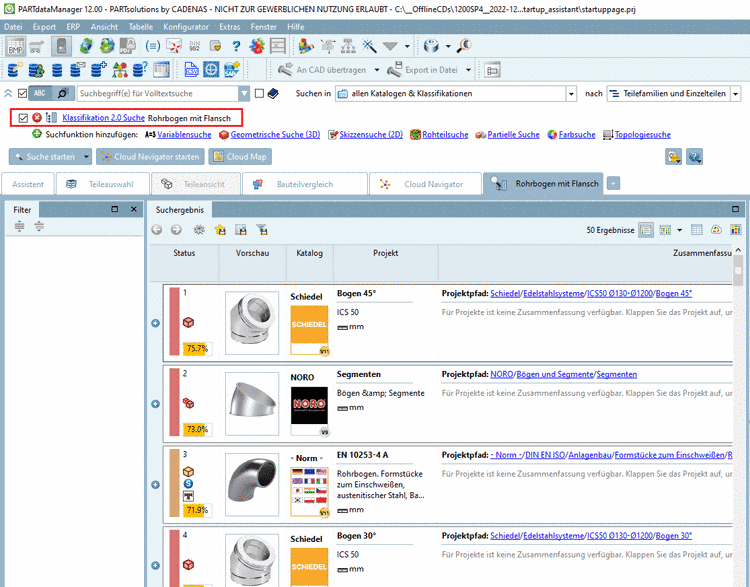This screenshot has width=750, height=587.
Task: Open the 'allen Katalogen & Klassifikationen' dropdown
Action: coord(571,93)
